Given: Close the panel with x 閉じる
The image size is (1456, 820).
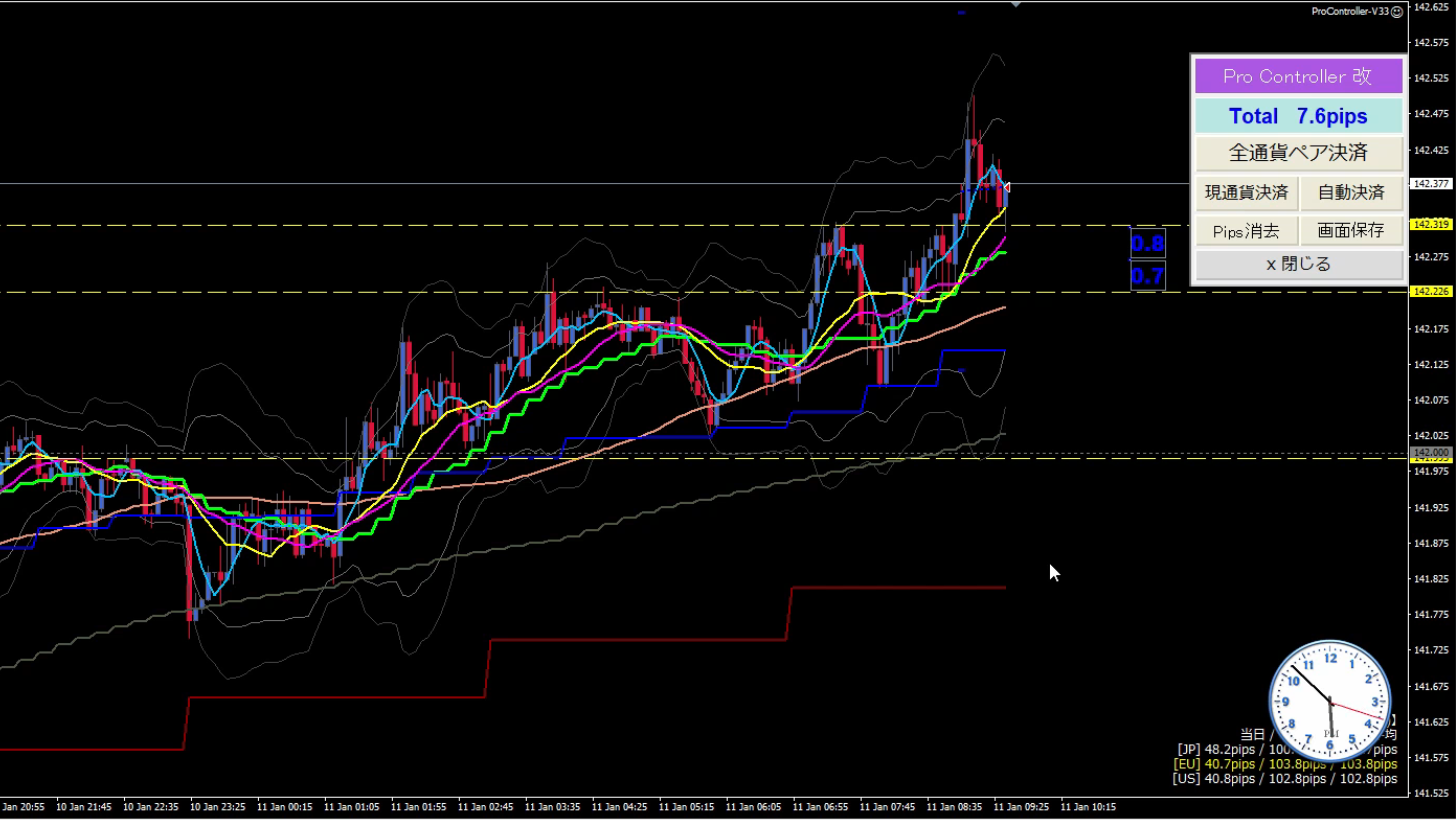Looking at the screenshot, I should click(x=1298, y=265).
